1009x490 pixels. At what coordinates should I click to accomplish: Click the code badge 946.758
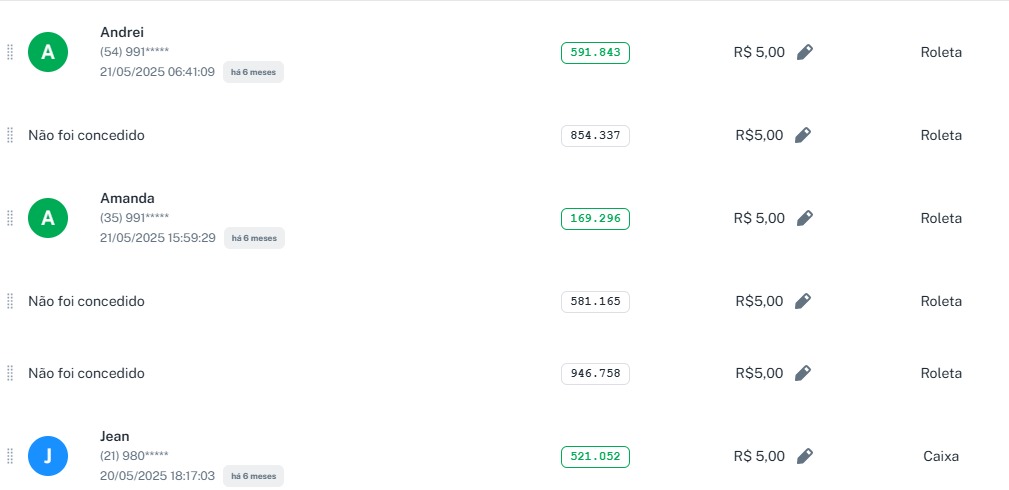(x=595, y=373)
